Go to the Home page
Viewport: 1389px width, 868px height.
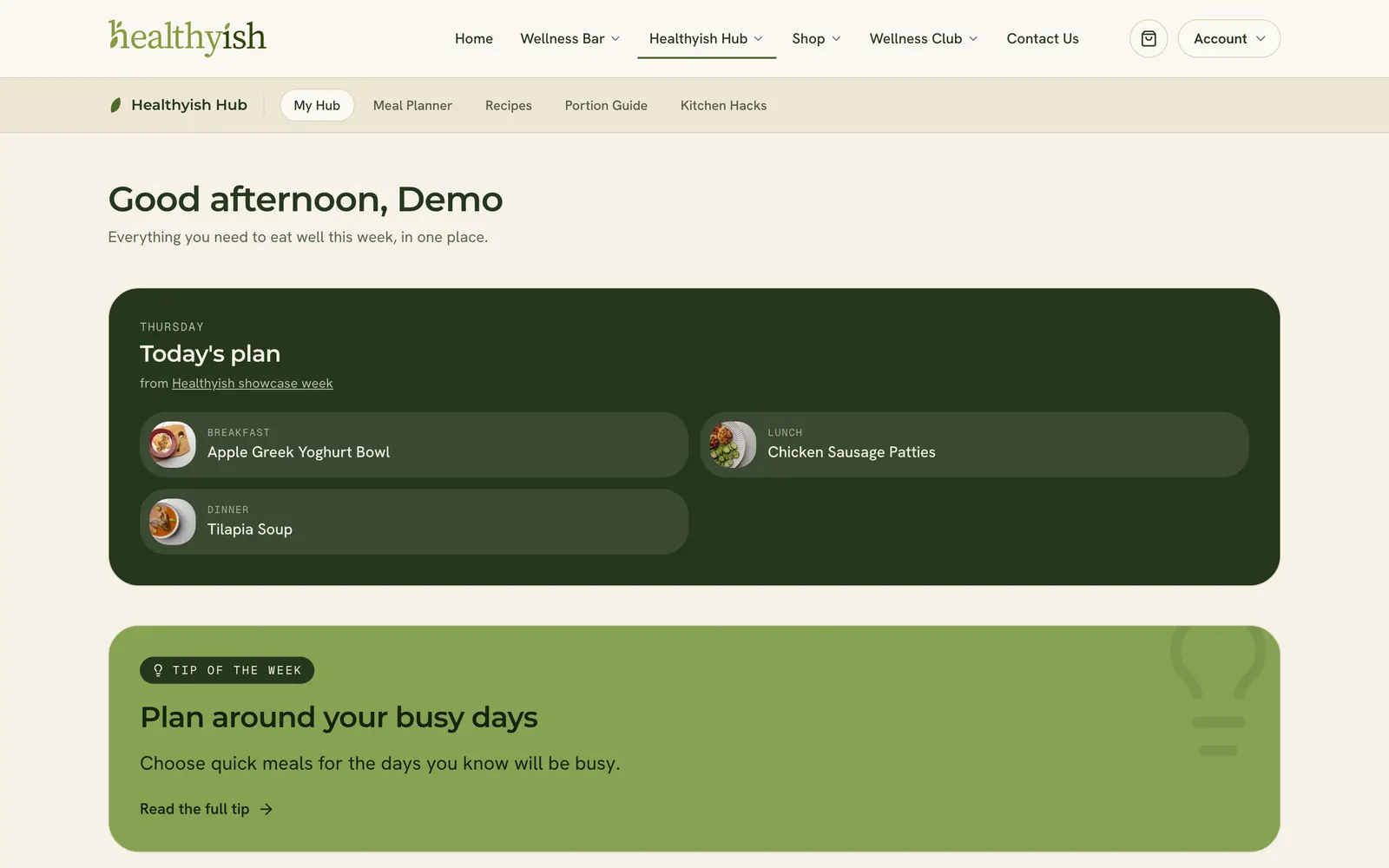[x=474, y=39]
